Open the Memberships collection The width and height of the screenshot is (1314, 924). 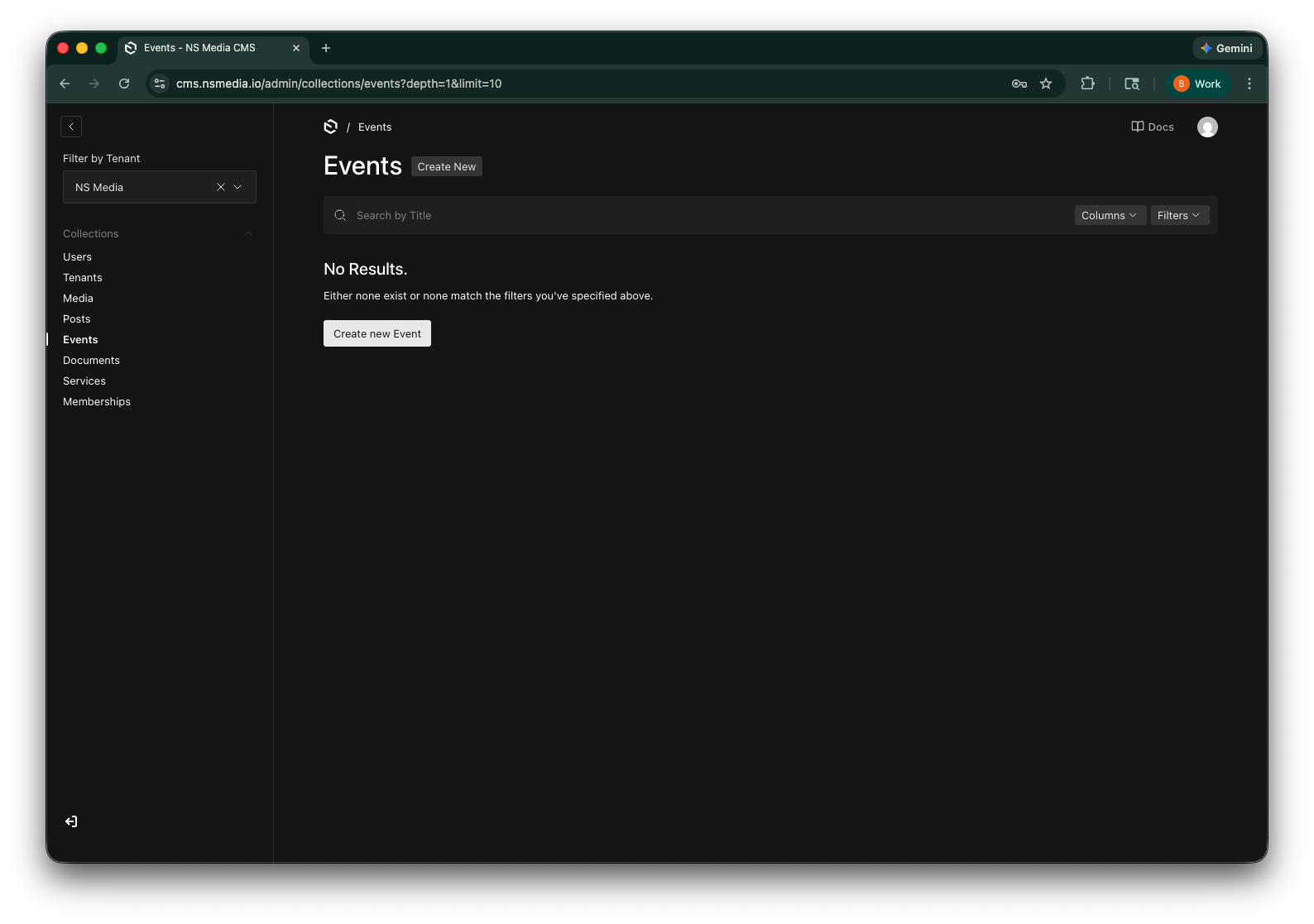[x=97, y=402]
